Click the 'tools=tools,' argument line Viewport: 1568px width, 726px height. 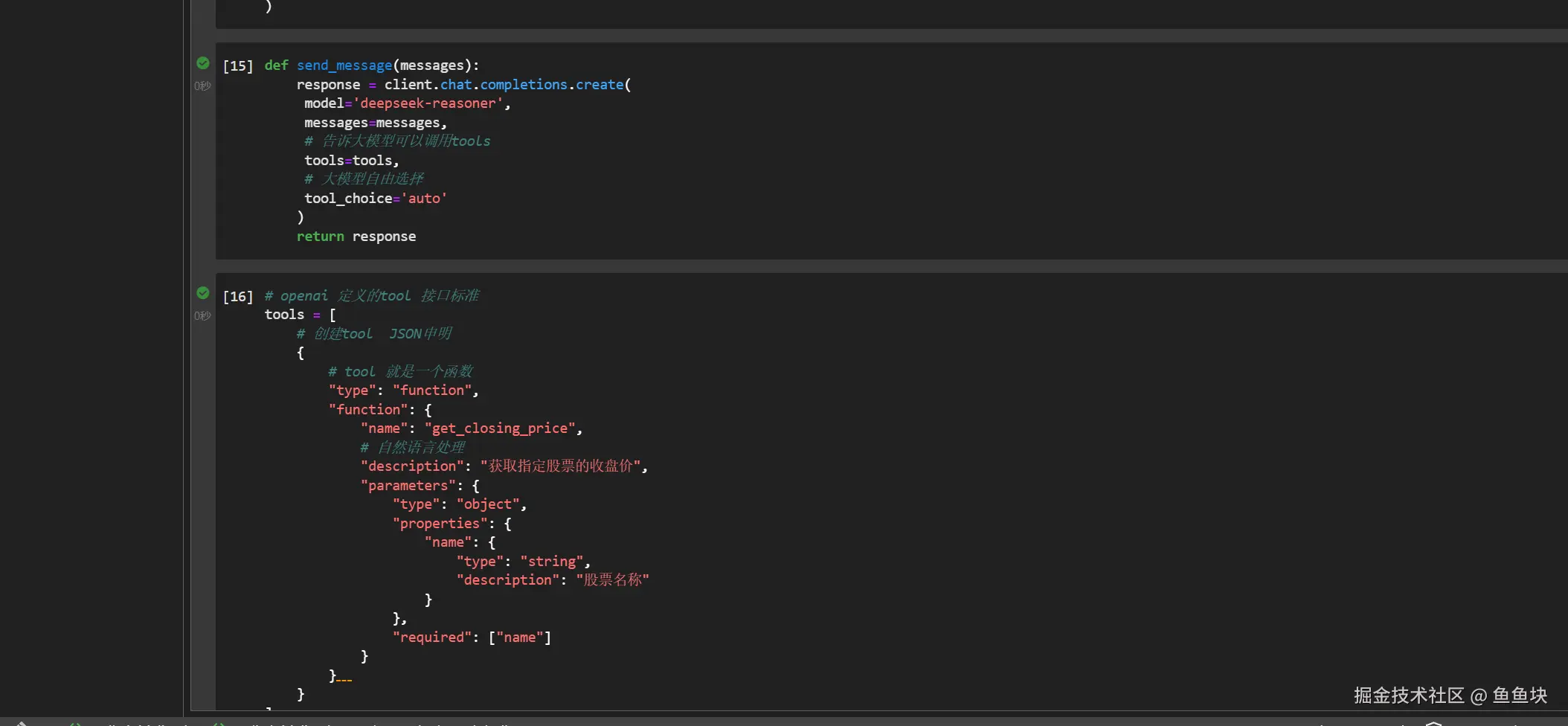pyautogui.click(x=351, y=161)
